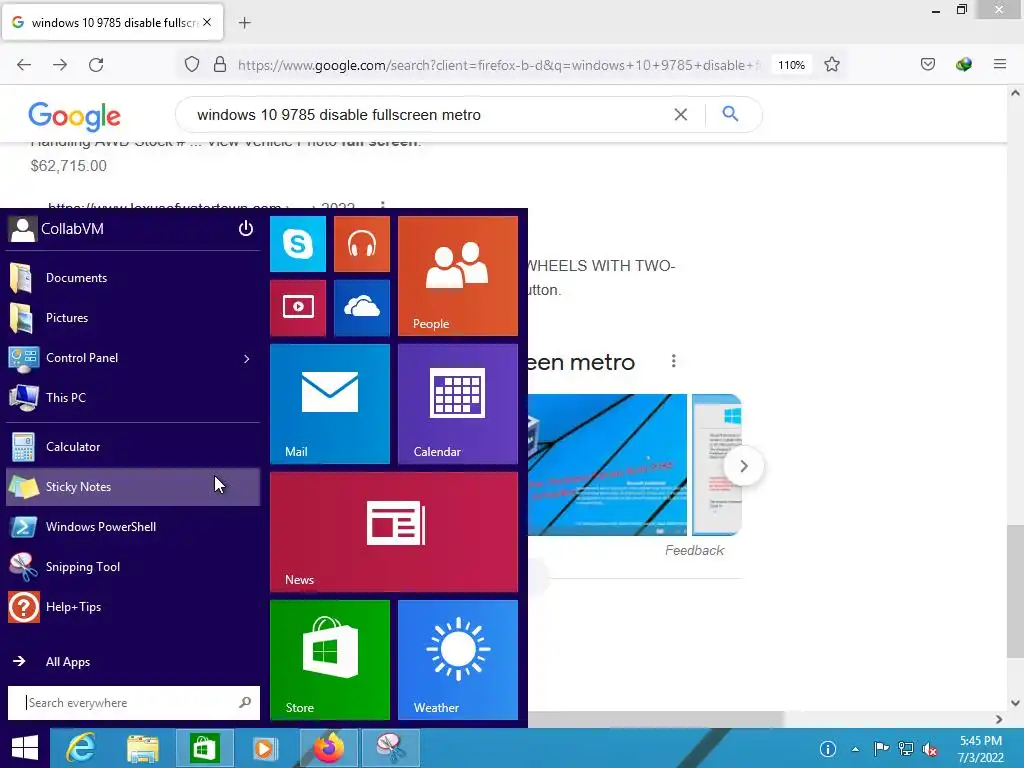Click the tracking protection shield icon
Screen dimensions: 1024x768
191,65
